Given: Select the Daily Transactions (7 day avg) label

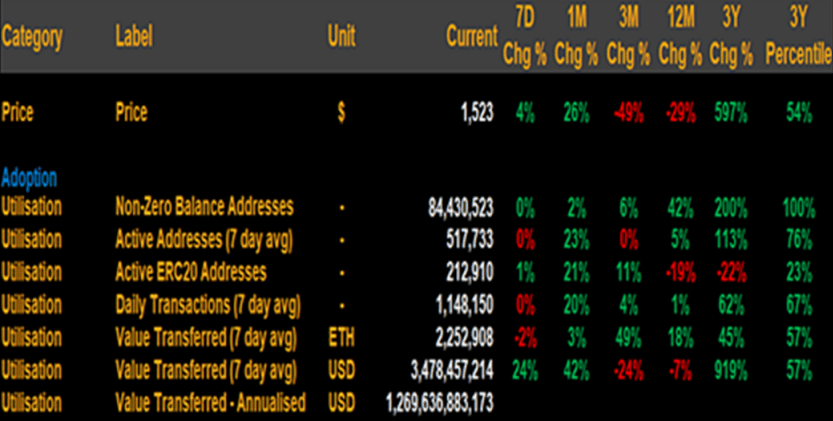Looking at the screenshot, I should [x=208, y=306].
